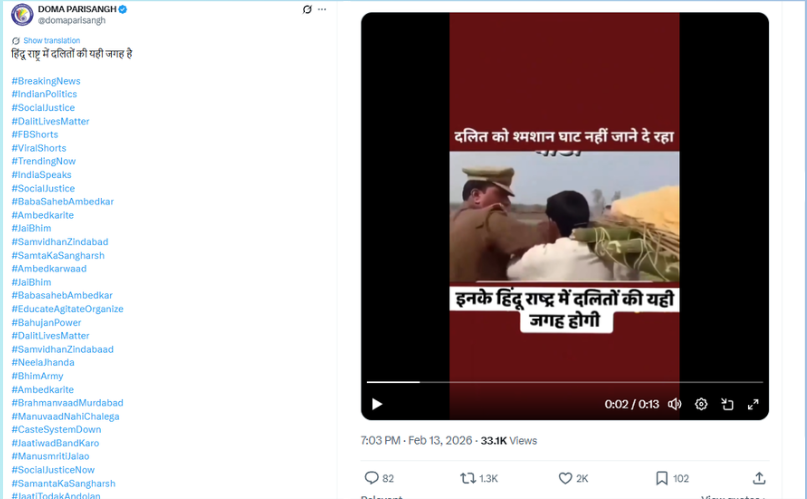Like the post with the heart icon
Screen dimensions: 807x499
click(565, 478)
